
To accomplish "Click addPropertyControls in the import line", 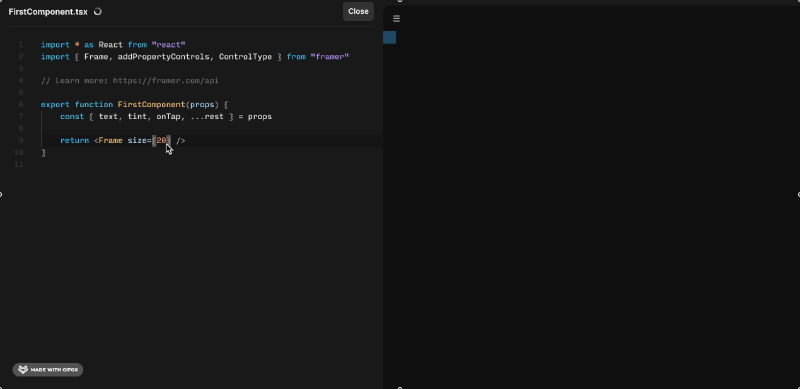I will tap(164, 57).
